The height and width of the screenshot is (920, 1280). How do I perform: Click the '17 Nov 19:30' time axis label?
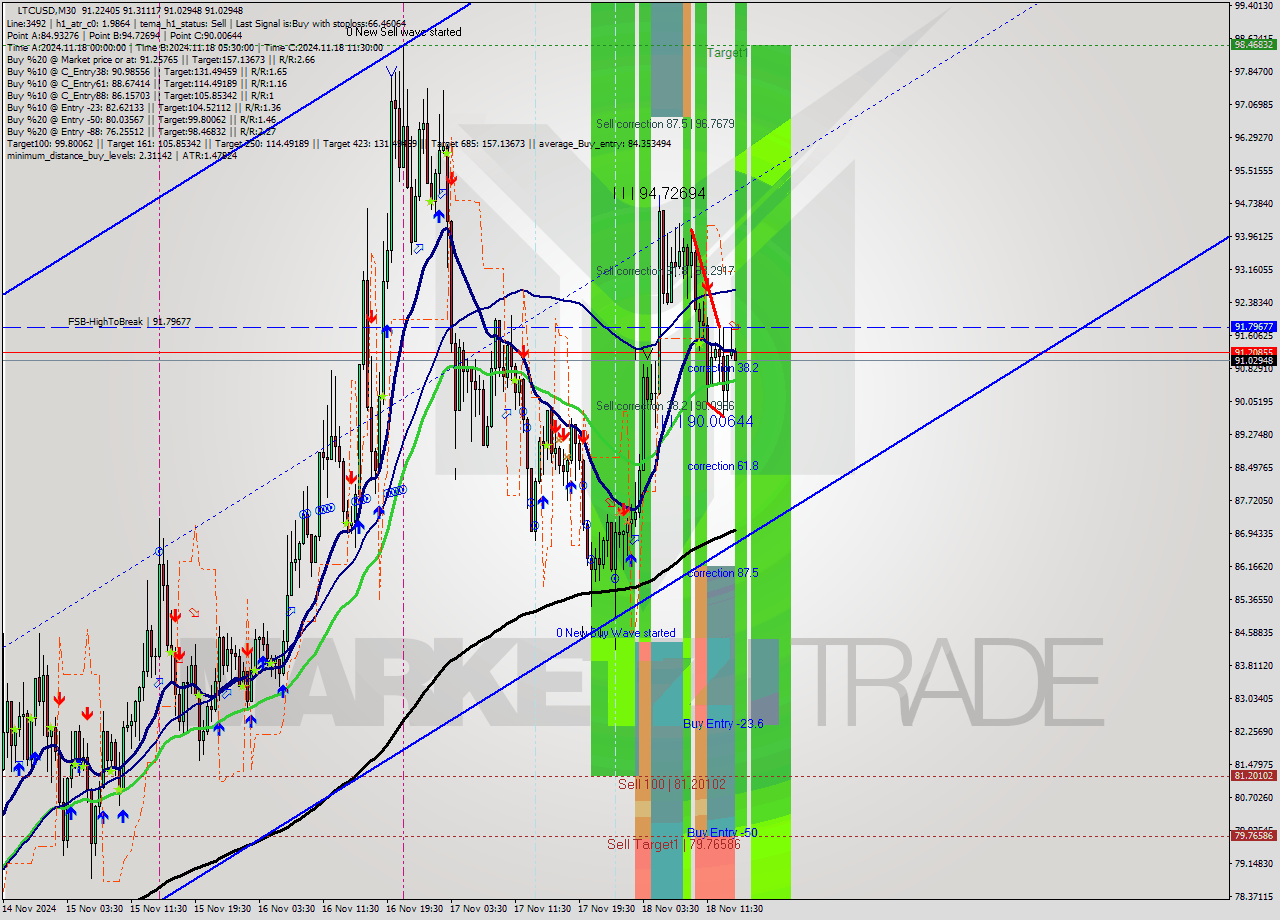[x=607, y=909]
